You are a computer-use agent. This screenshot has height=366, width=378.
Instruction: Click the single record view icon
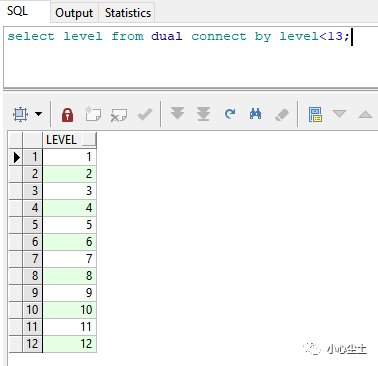coord(315,115)
